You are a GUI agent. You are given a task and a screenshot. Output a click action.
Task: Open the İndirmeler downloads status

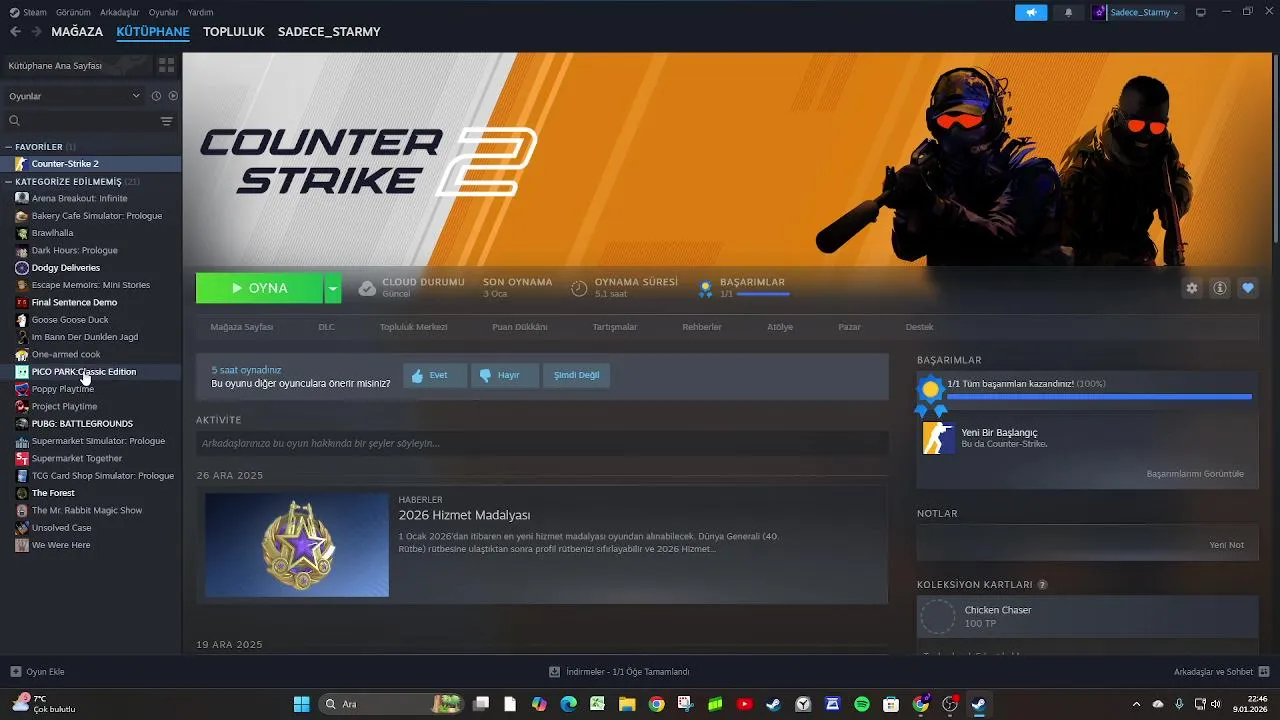[x=620, y=672]
